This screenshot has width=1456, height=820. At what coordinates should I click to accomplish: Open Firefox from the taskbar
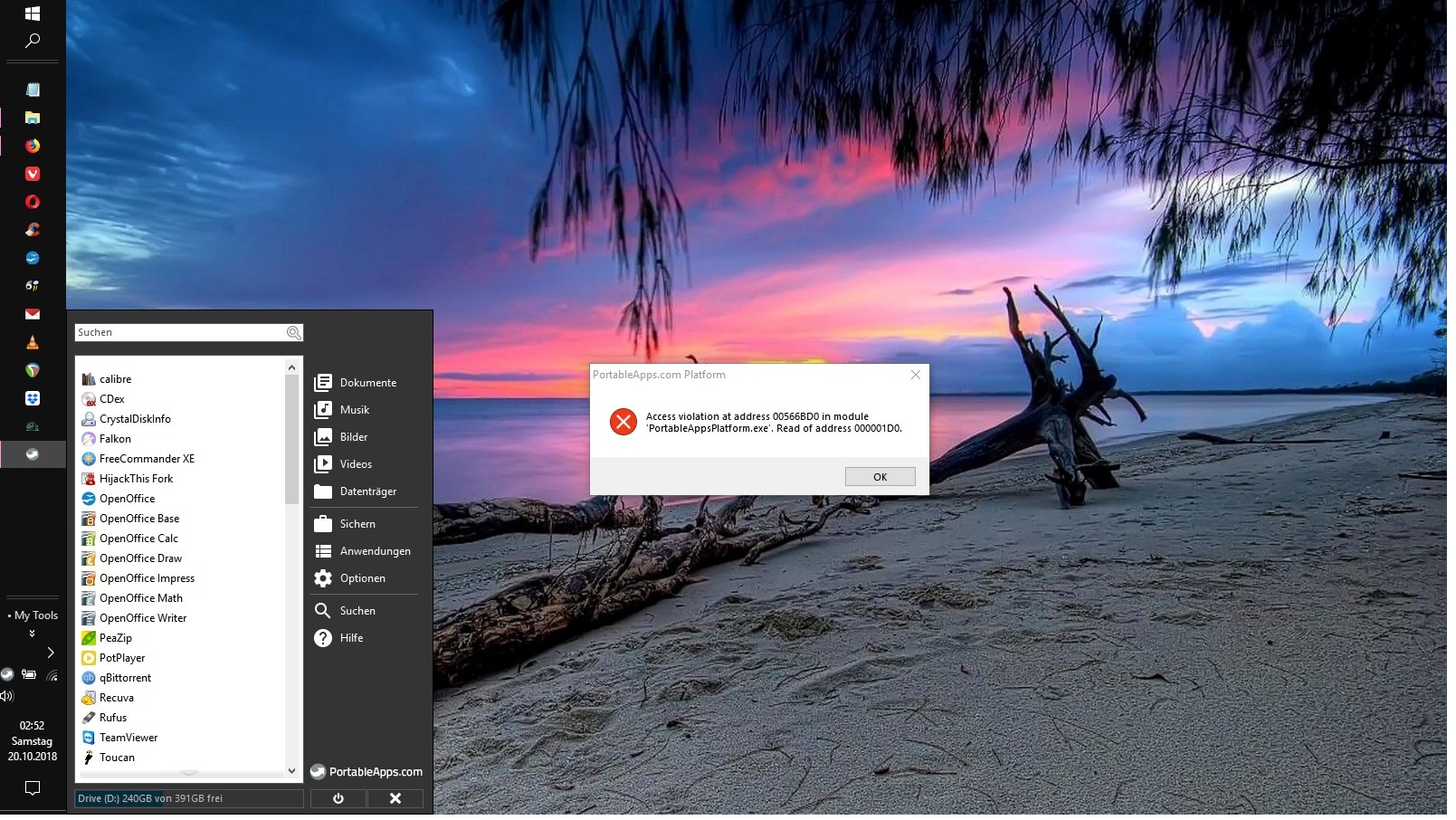tap(33, 146)
